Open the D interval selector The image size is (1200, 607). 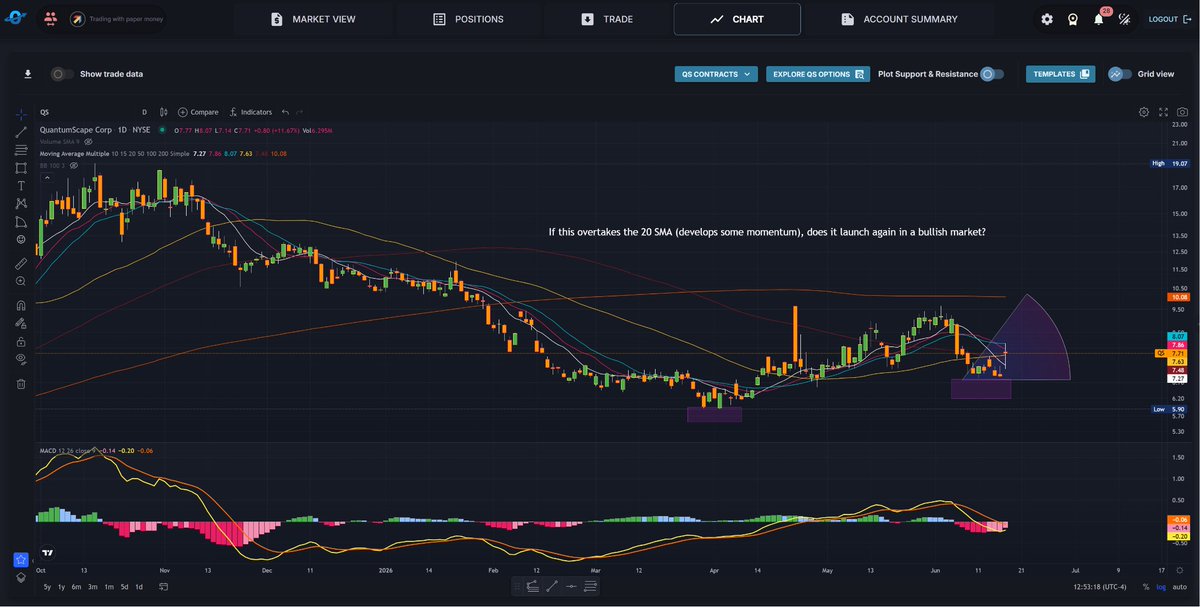(x=144, y=112)
